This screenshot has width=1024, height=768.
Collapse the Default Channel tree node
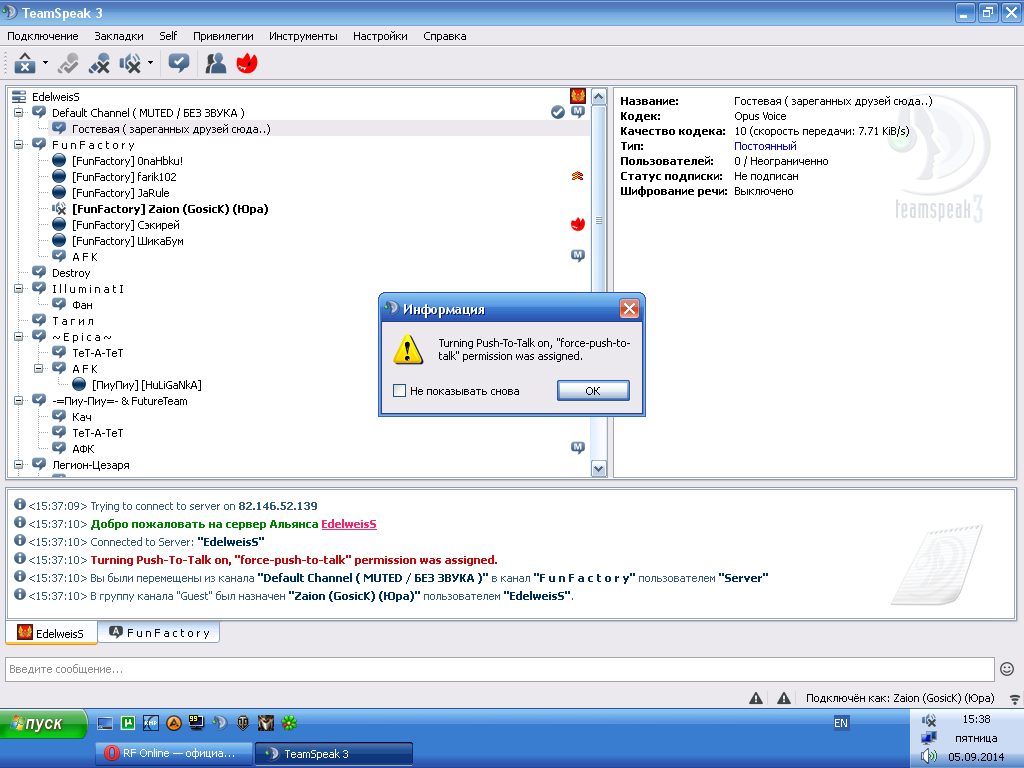coord(19,112)
